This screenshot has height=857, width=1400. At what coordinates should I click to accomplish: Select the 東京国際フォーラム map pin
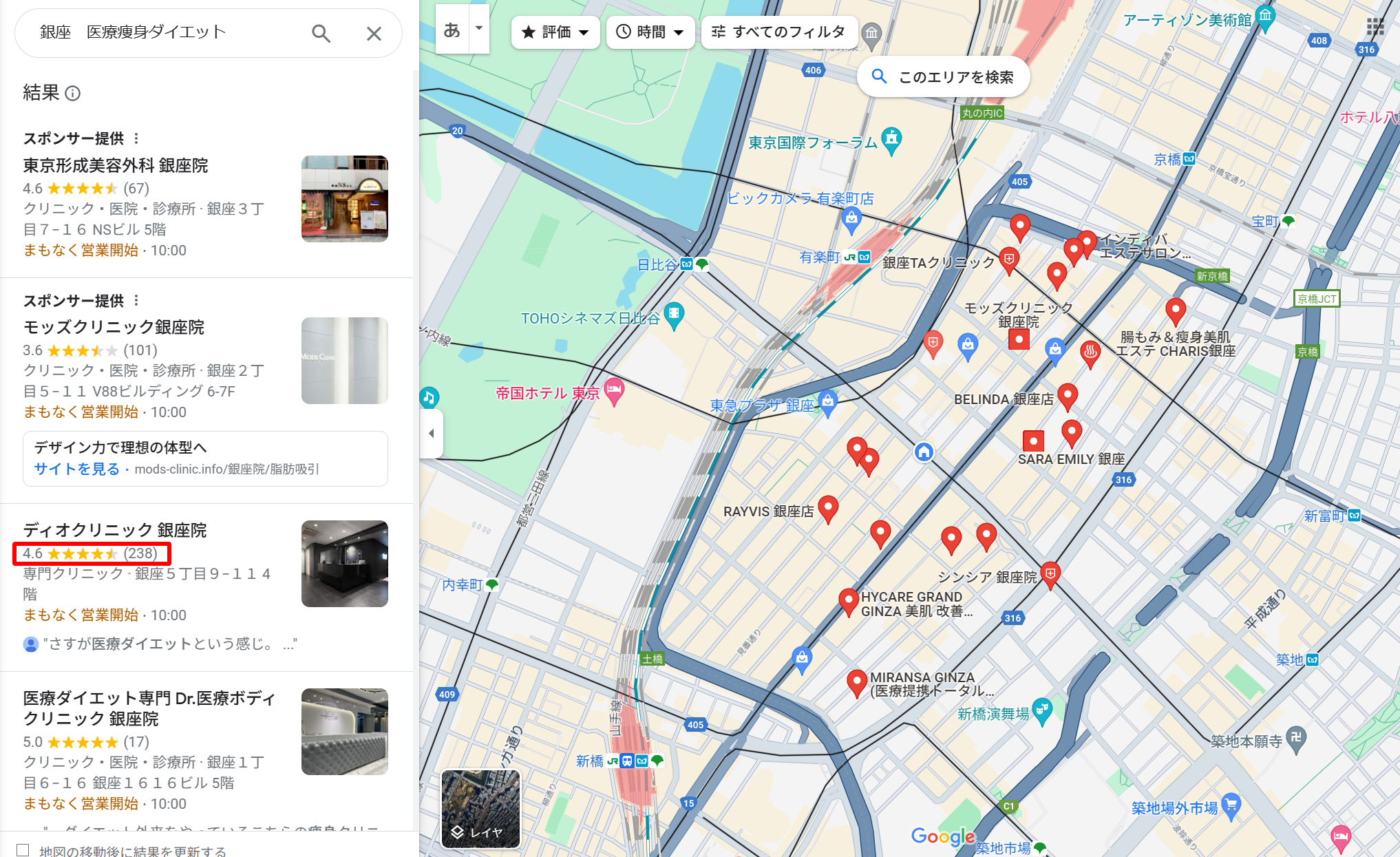(x=892, y=140)
